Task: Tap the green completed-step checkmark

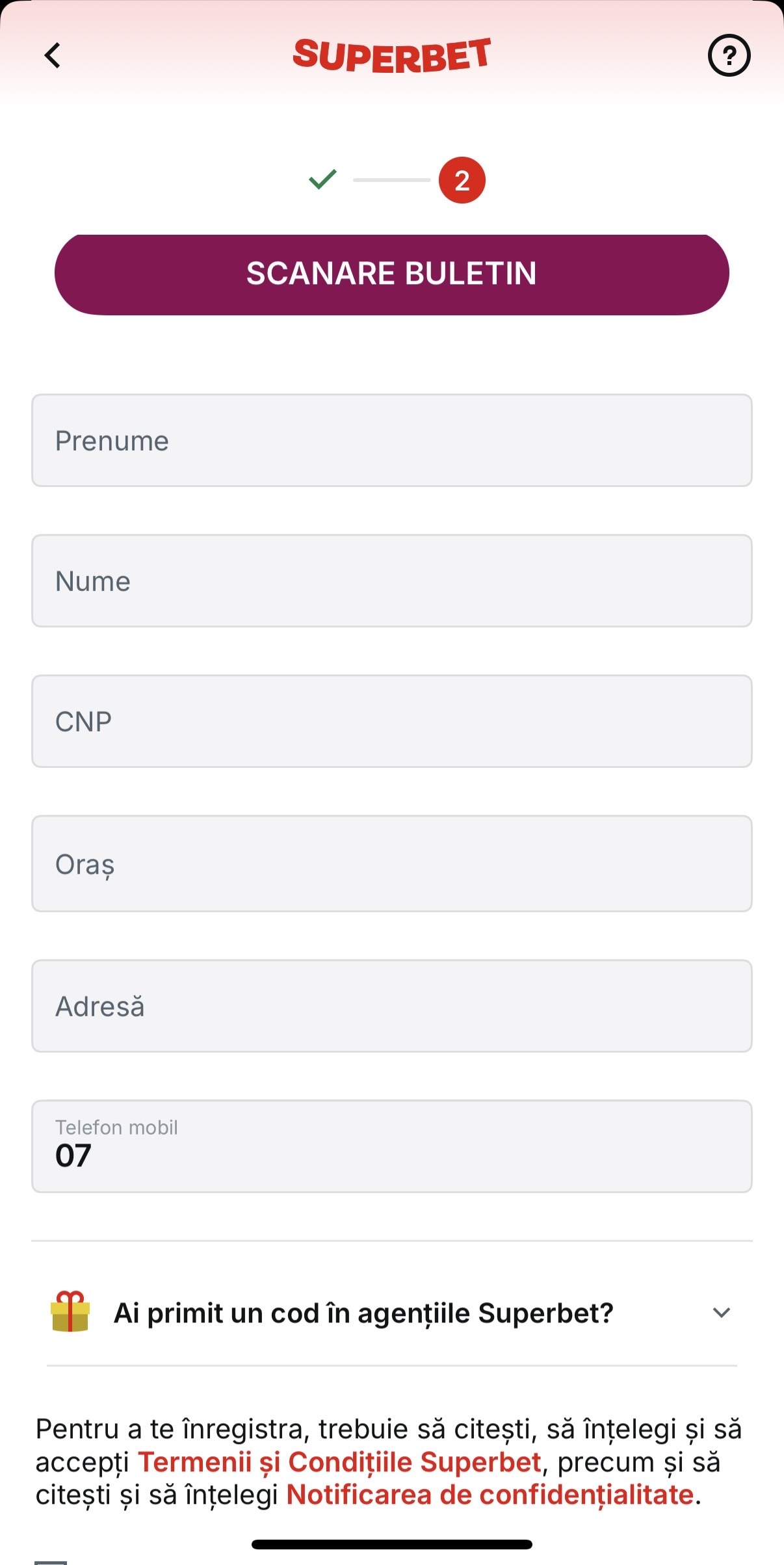Action: [x=322, y=179]
